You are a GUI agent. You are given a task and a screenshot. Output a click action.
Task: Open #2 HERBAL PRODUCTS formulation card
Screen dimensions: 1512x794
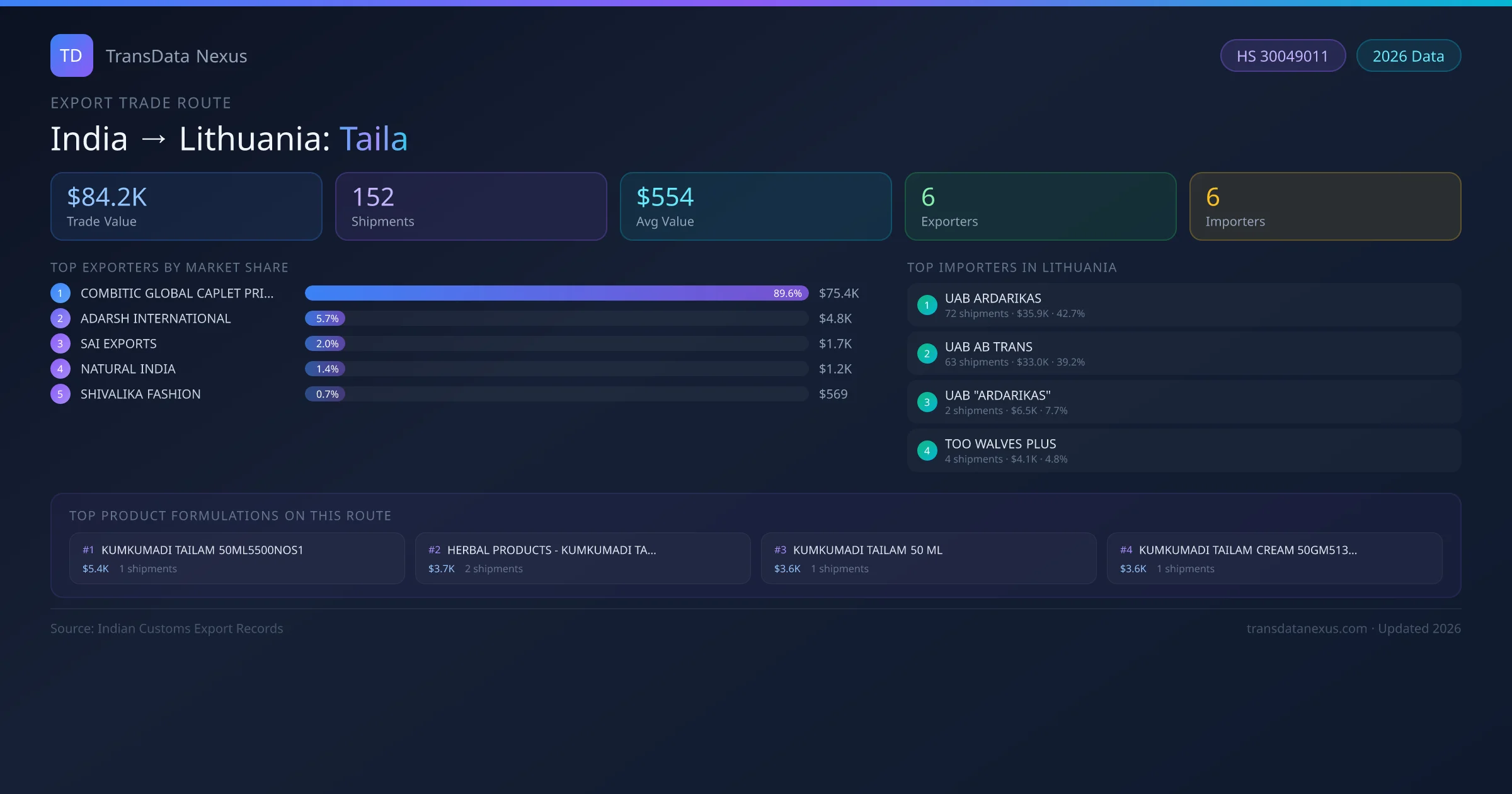coord(583,558)
